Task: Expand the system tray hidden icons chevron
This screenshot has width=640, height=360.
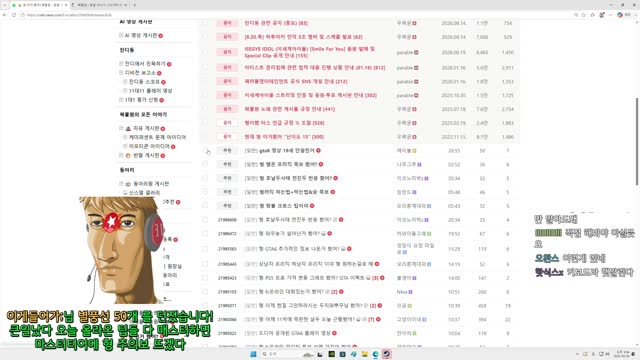Action: click(577, 354)
